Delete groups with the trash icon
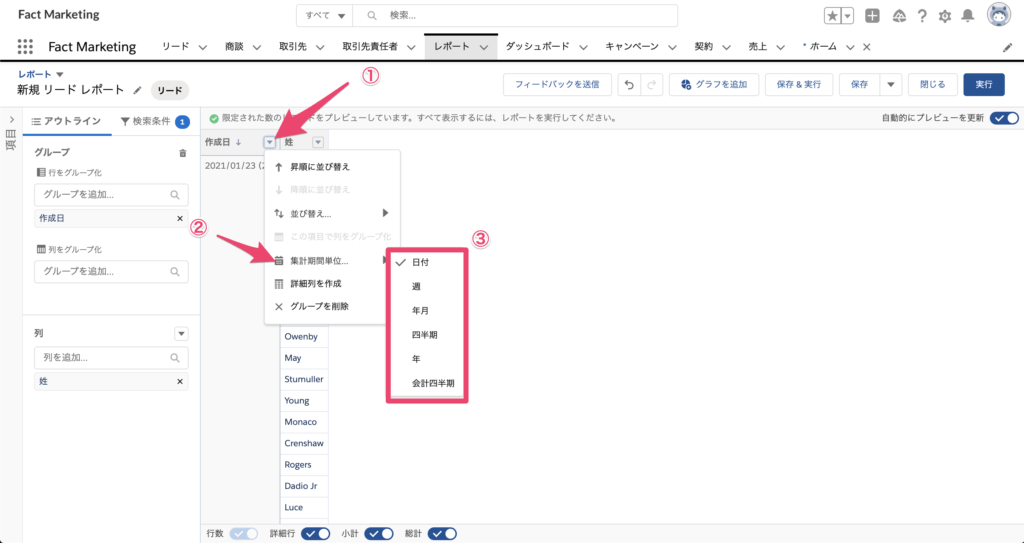1024x543 pixels. (183, 153)
